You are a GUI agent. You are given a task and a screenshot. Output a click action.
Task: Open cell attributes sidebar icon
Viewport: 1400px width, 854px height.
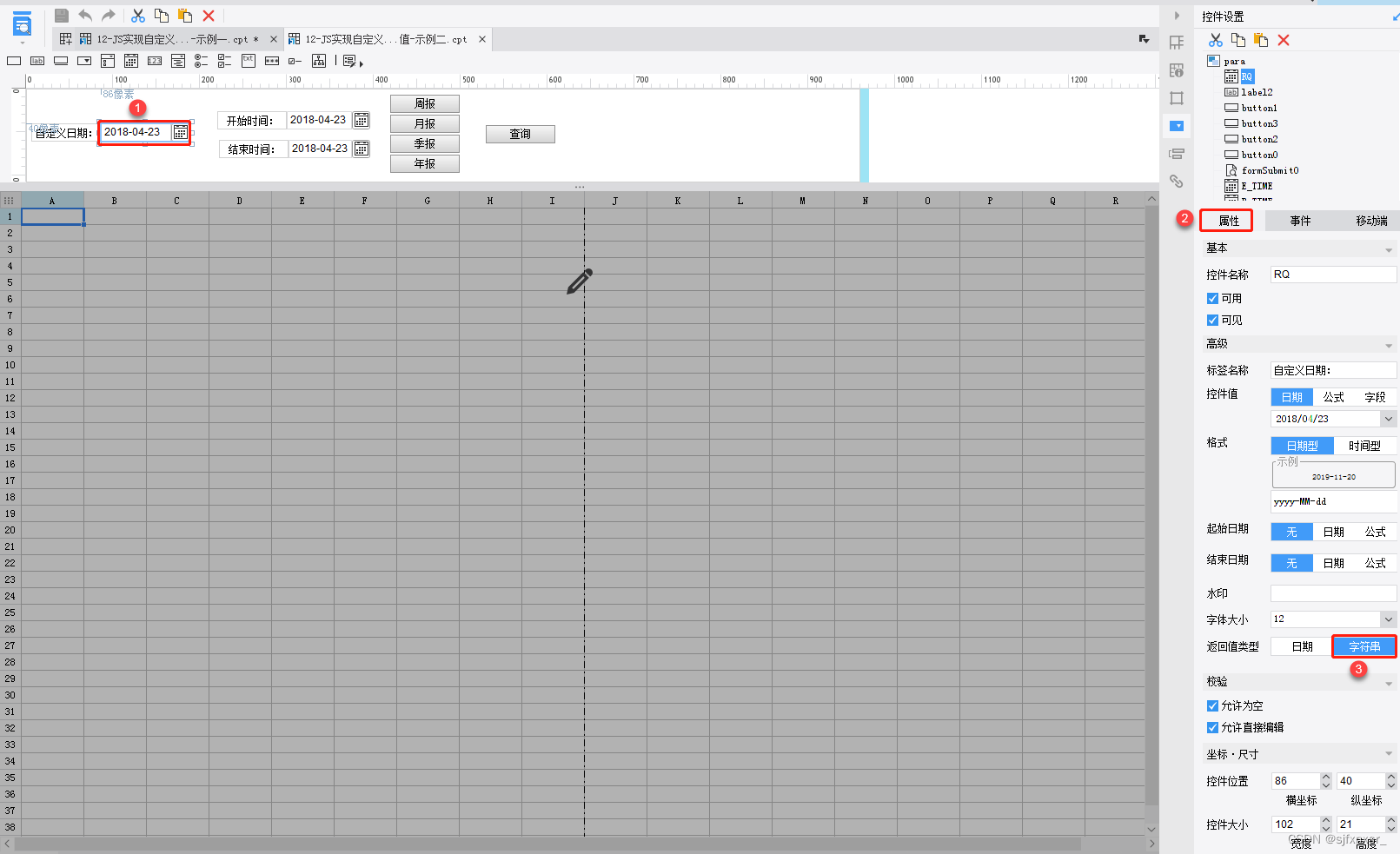point(1177,70)
